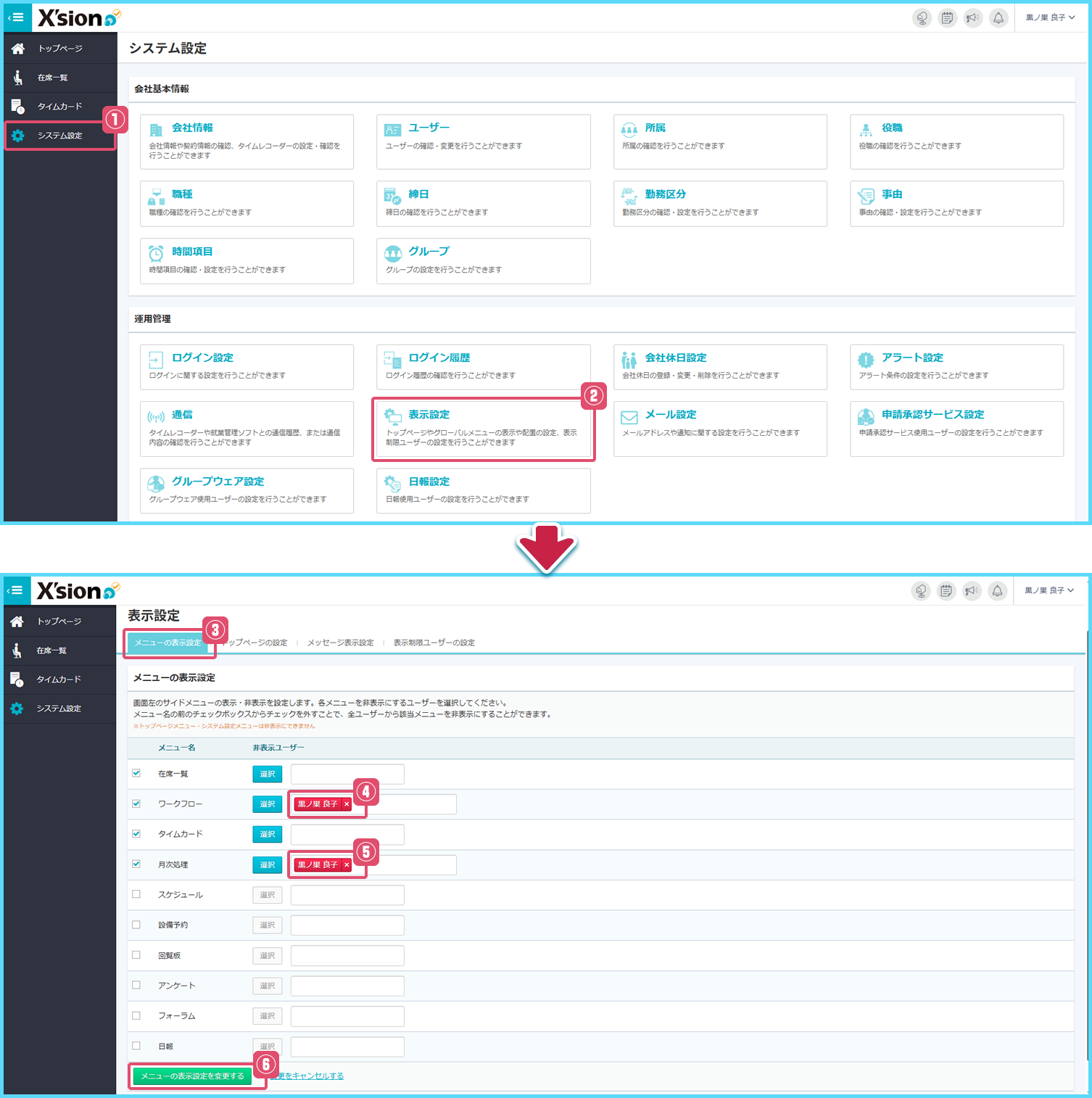Open the ユーザー card icon
The image size is (1092, 1098).
tap(392, 131)
